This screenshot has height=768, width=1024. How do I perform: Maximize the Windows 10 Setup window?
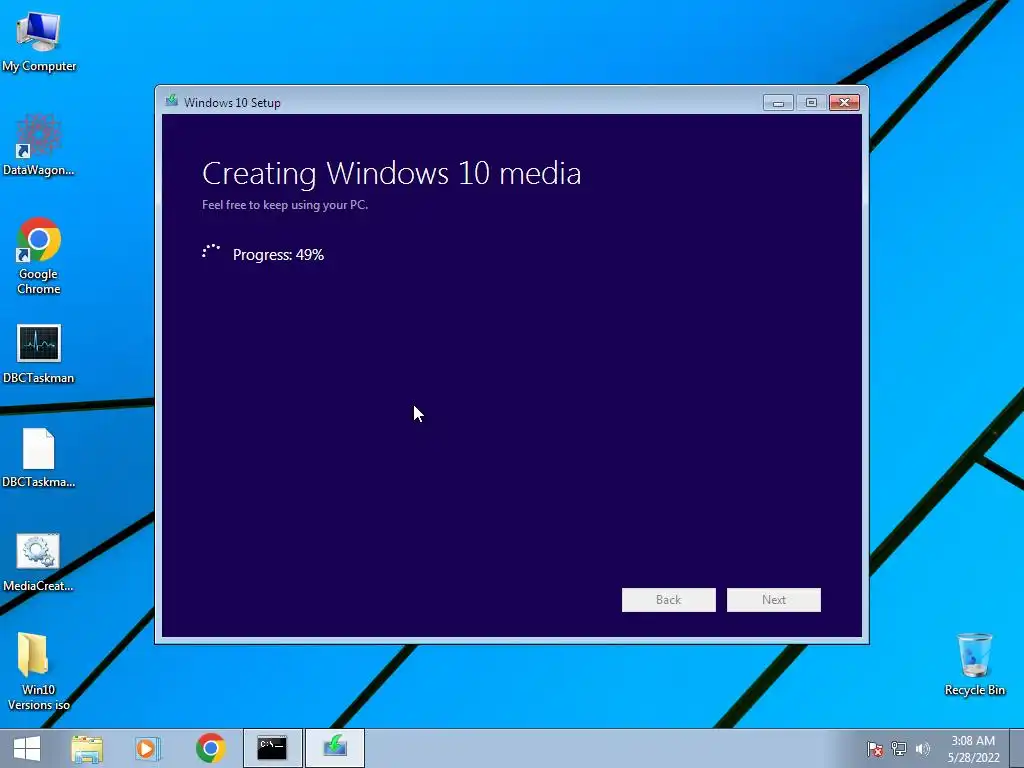811,103
